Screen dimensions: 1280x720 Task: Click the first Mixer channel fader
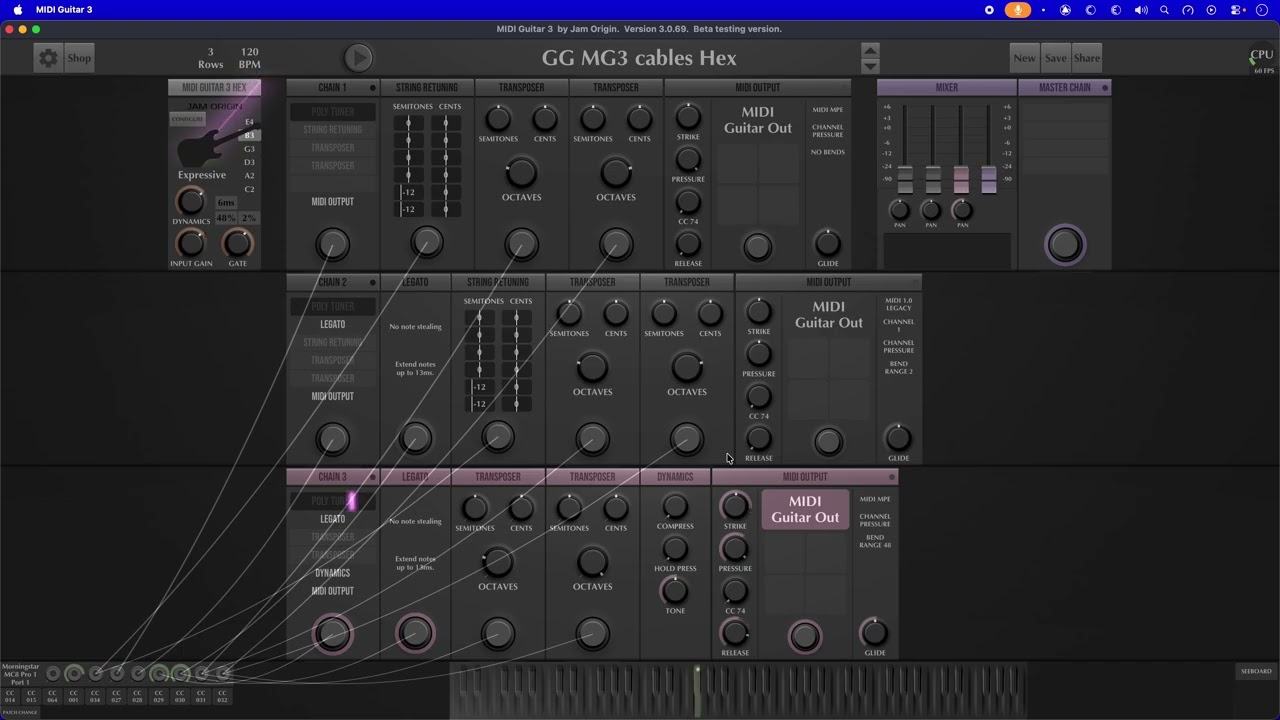tap(905, 180)
